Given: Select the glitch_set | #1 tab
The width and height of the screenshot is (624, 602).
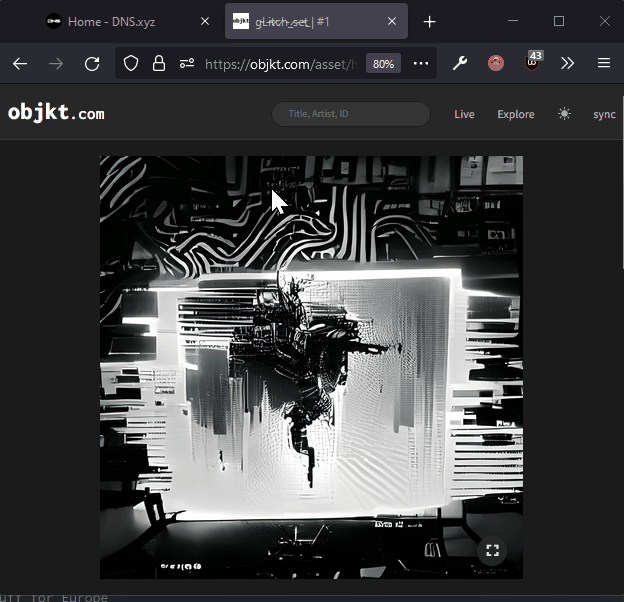Looking at the screenshot, I should tap(316, 21).
